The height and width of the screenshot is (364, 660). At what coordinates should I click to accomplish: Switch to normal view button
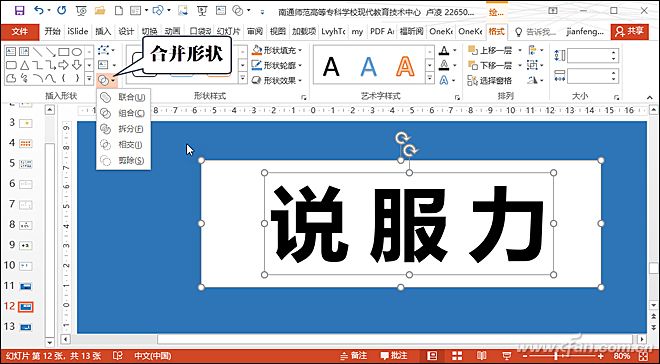pyautogui.click(x=432, y=355)
